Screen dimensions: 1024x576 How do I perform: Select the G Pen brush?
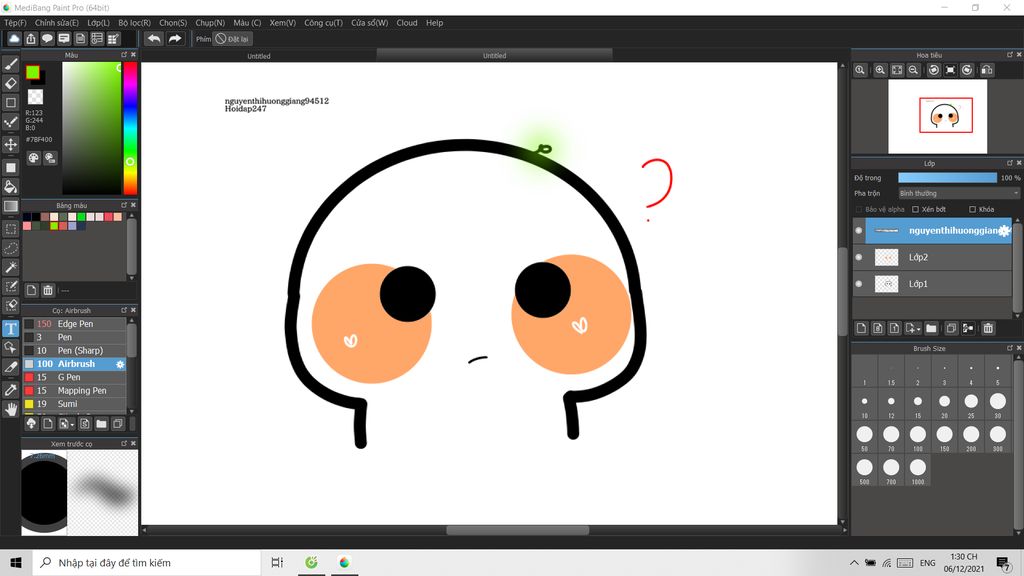(x=74, y=377)
